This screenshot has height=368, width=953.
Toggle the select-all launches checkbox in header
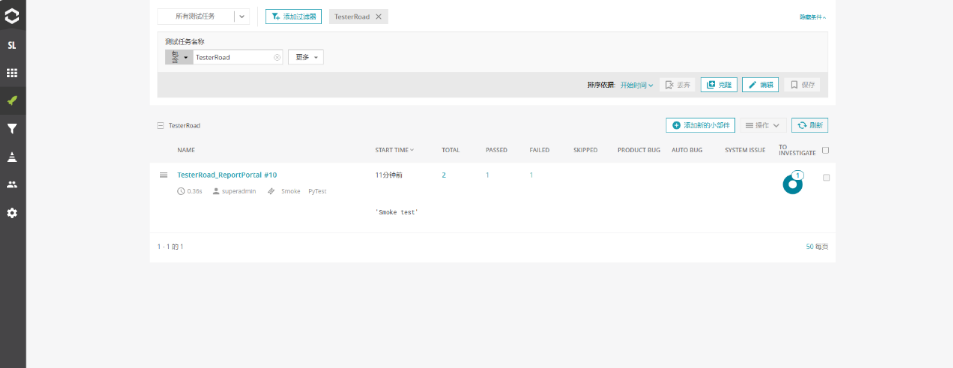[825, 150]
